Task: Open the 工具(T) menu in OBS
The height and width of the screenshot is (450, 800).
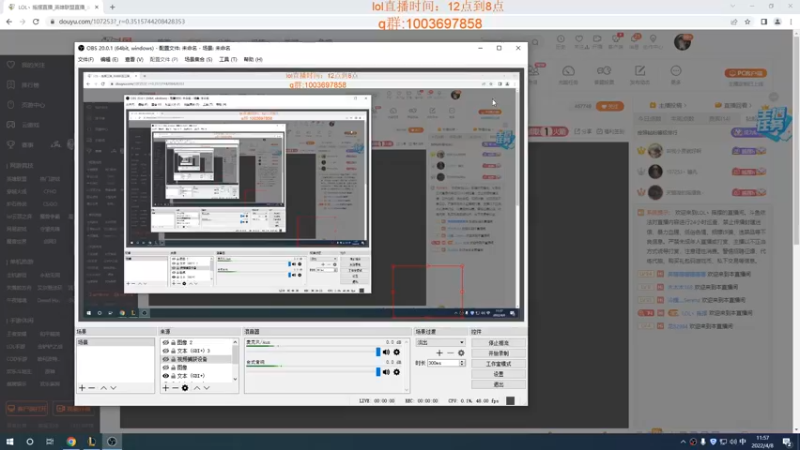Action: (228, 60)
